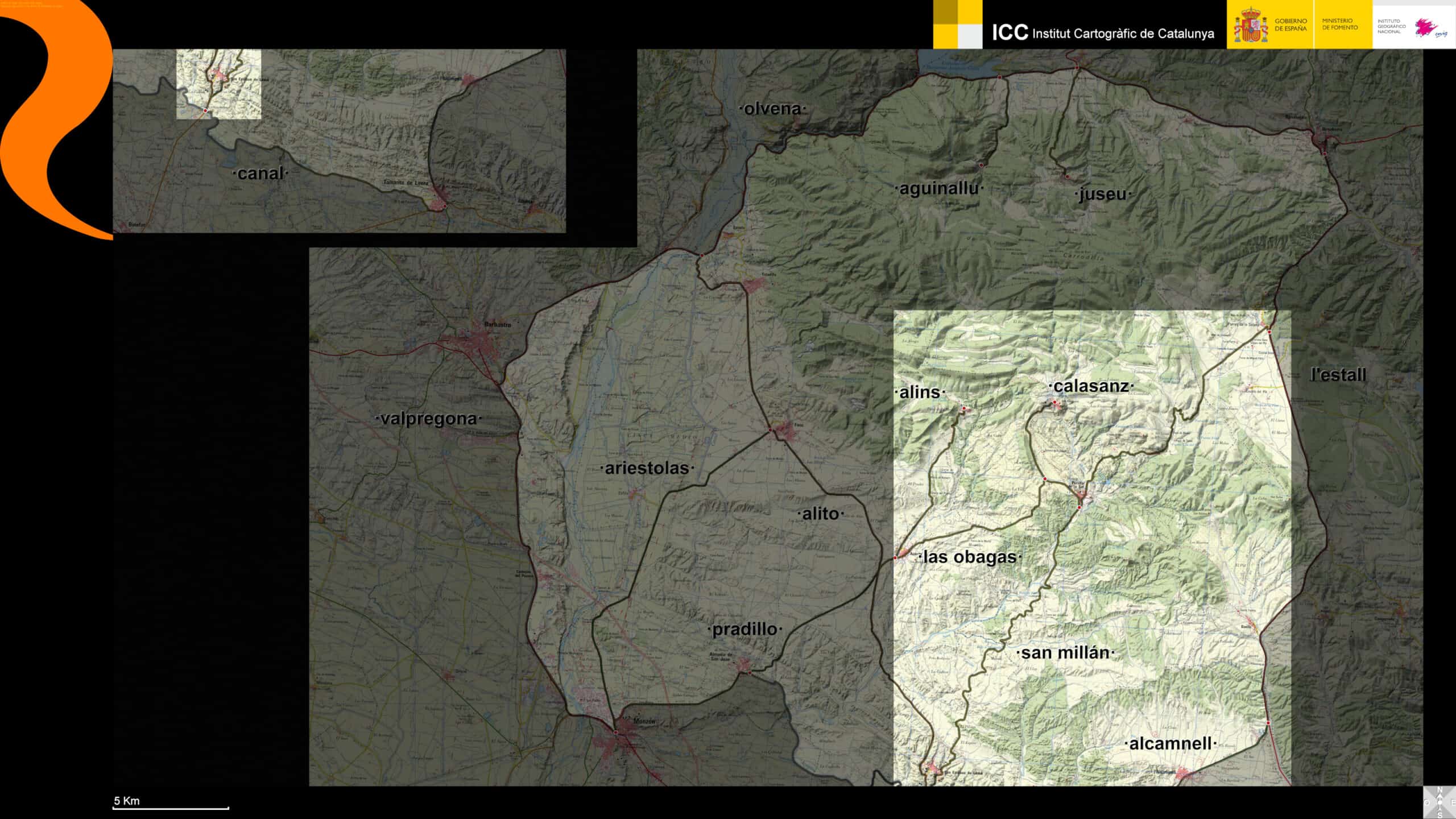Open the olvena route label
The height and width of the screenshot is (819, 1456).
click(772, 109)
